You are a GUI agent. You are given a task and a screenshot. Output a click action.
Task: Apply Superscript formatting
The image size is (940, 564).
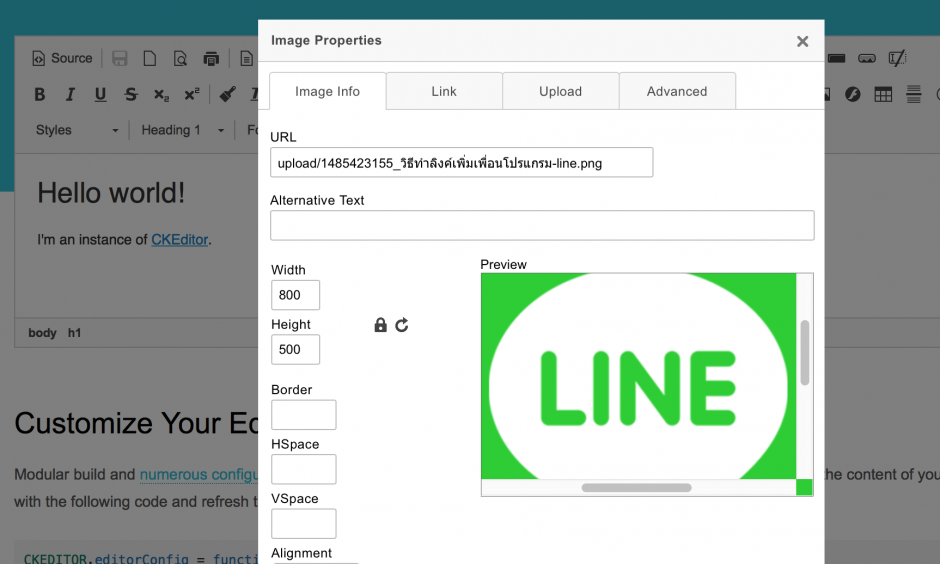tap(191, 94)
